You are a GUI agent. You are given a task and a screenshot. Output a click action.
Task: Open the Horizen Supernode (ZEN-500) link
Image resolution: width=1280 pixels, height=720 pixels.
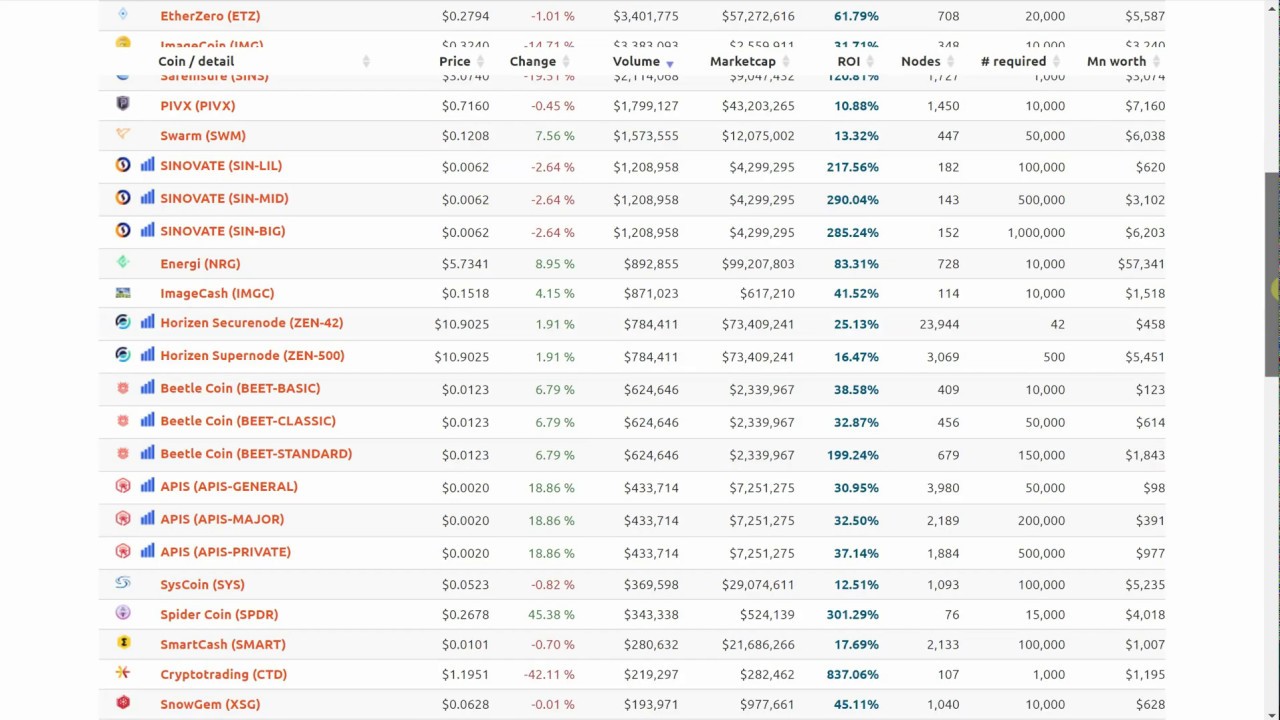(252, 355)
